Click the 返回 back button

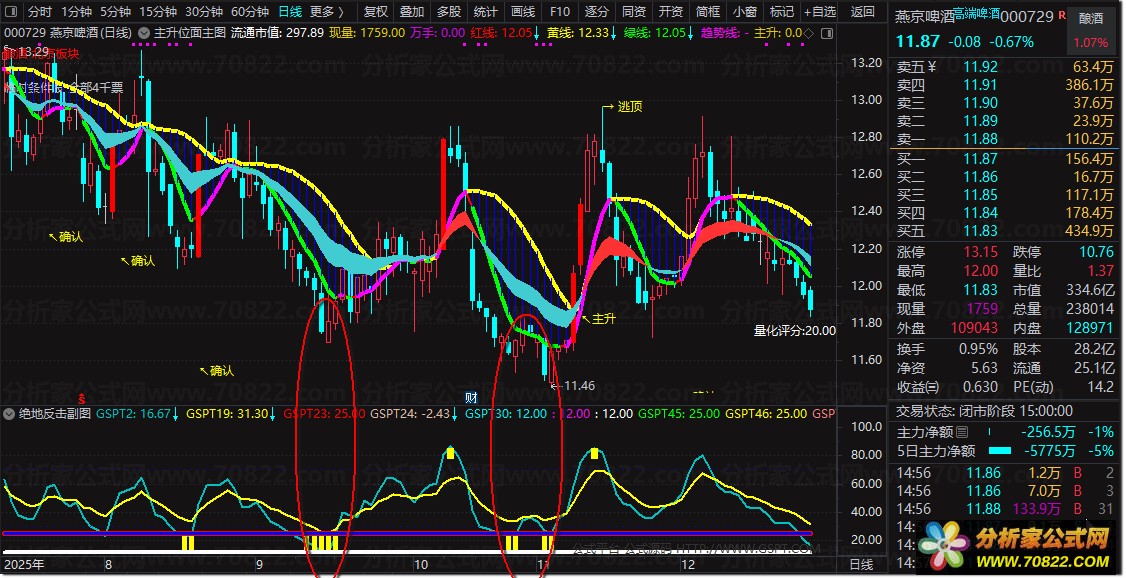[x=862, y=11]
